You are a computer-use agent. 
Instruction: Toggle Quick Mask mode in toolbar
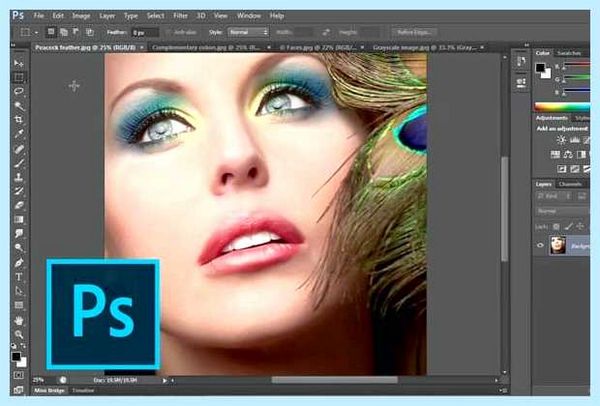point(18,375)
